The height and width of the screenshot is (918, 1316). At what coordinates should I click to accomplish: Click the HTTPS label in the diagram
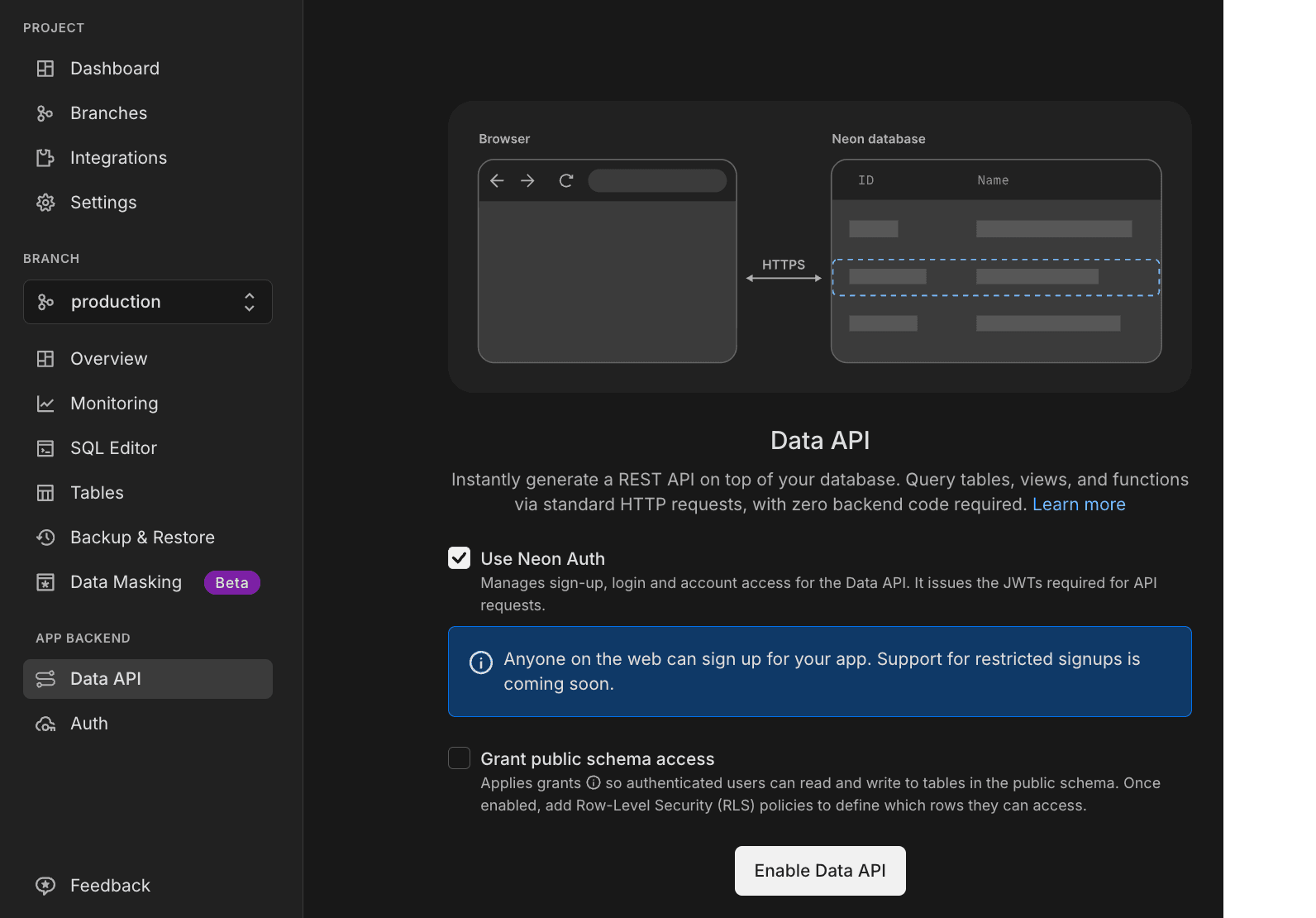pyautogui.click(x=784, y=265)
